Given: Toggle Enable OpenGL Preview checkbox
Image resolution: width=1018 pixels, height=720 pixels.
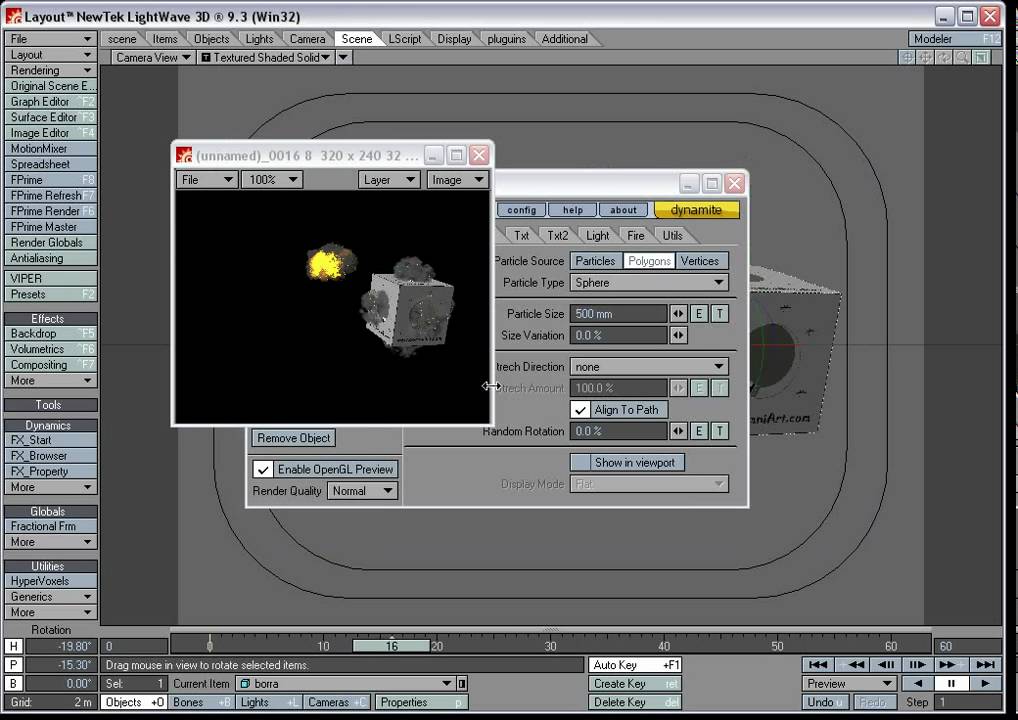Looking at the screenshot, I should click(x=262, y=469).
